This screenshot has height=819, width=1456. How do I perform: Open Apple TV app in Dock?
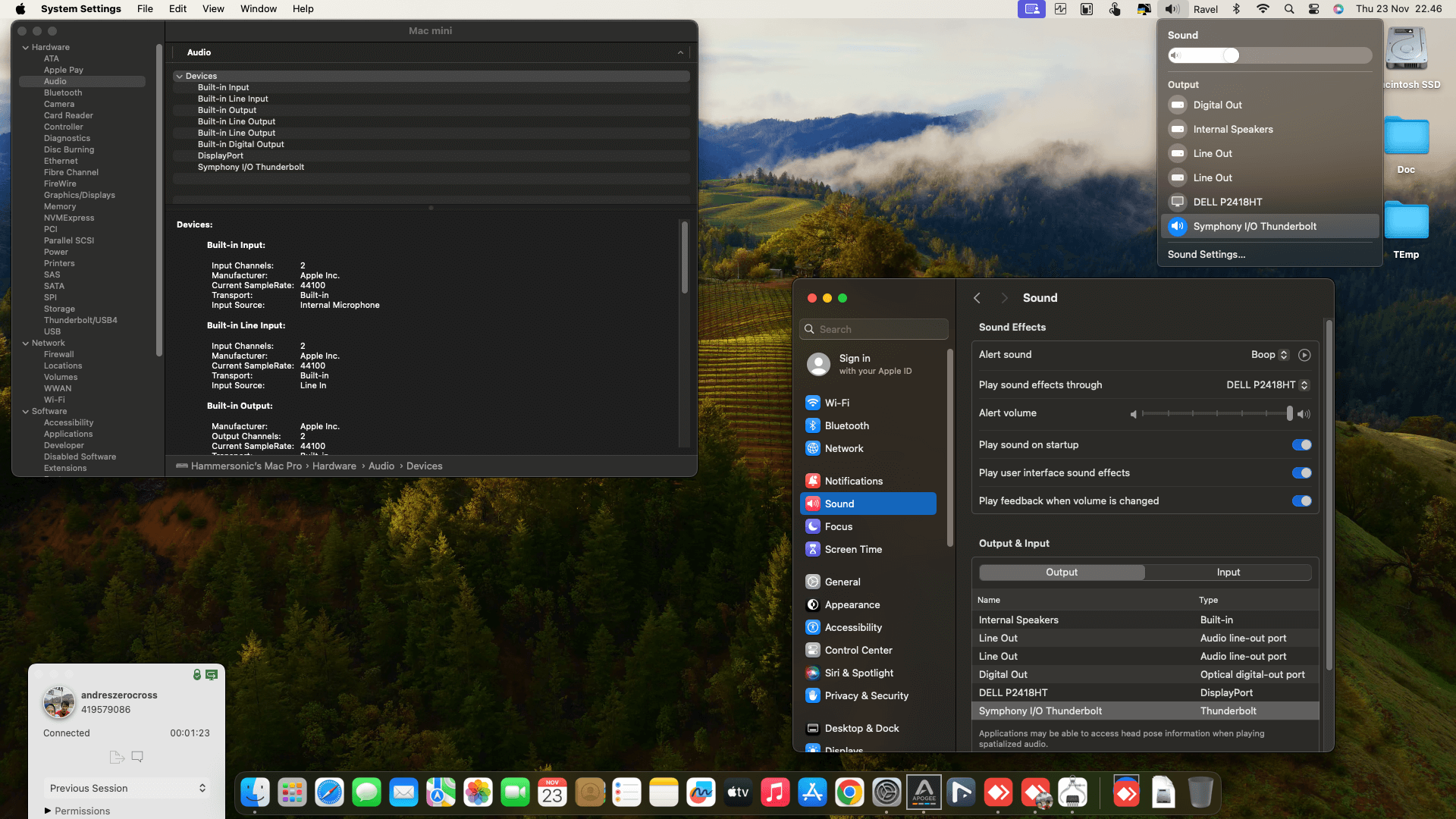pyautogui.click(x=738, y=793)
